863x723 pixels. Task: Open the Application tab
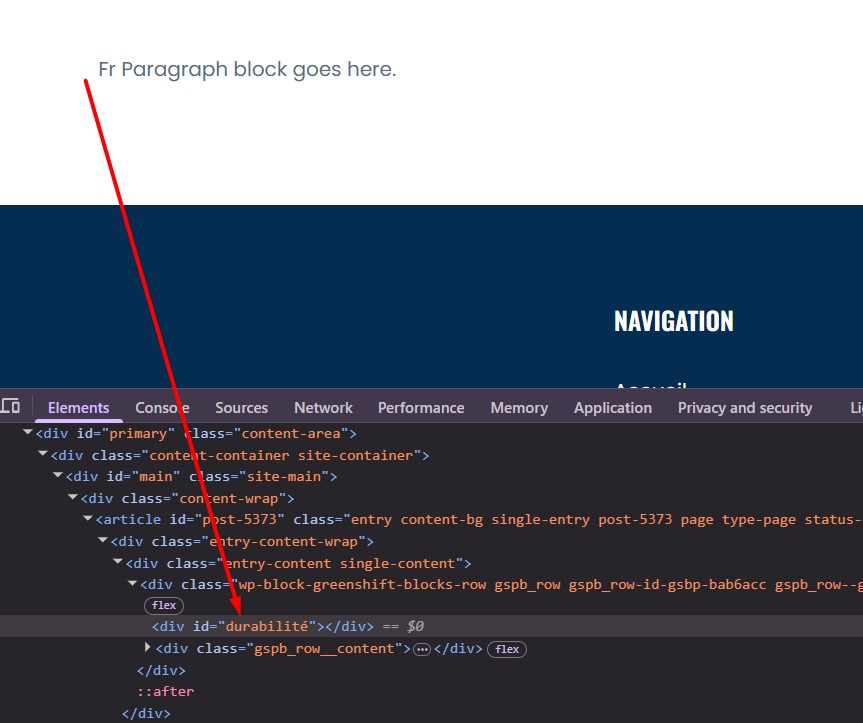coord(613,408)
